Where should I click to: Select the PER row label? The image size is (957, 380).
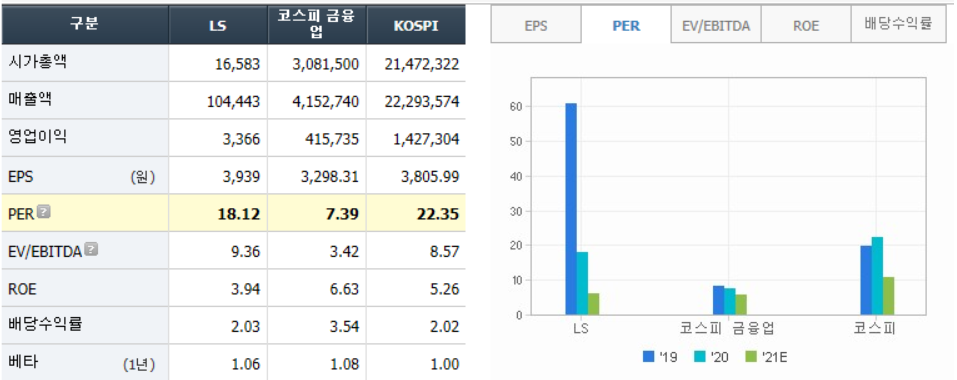[x=22, y=214]
